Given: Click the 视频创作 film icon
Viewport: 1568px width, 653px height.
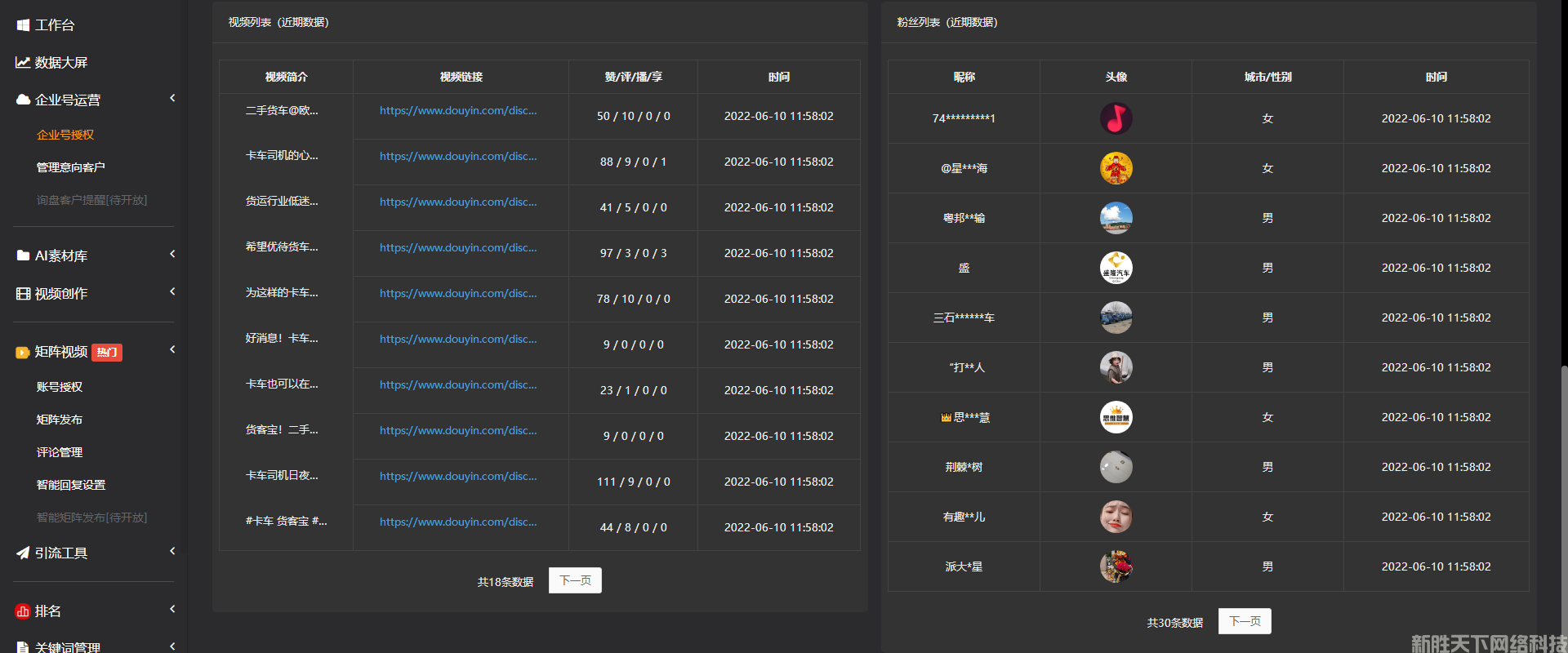Looking at the screenshot, I should pyautogui.click(x=23, y=294).
